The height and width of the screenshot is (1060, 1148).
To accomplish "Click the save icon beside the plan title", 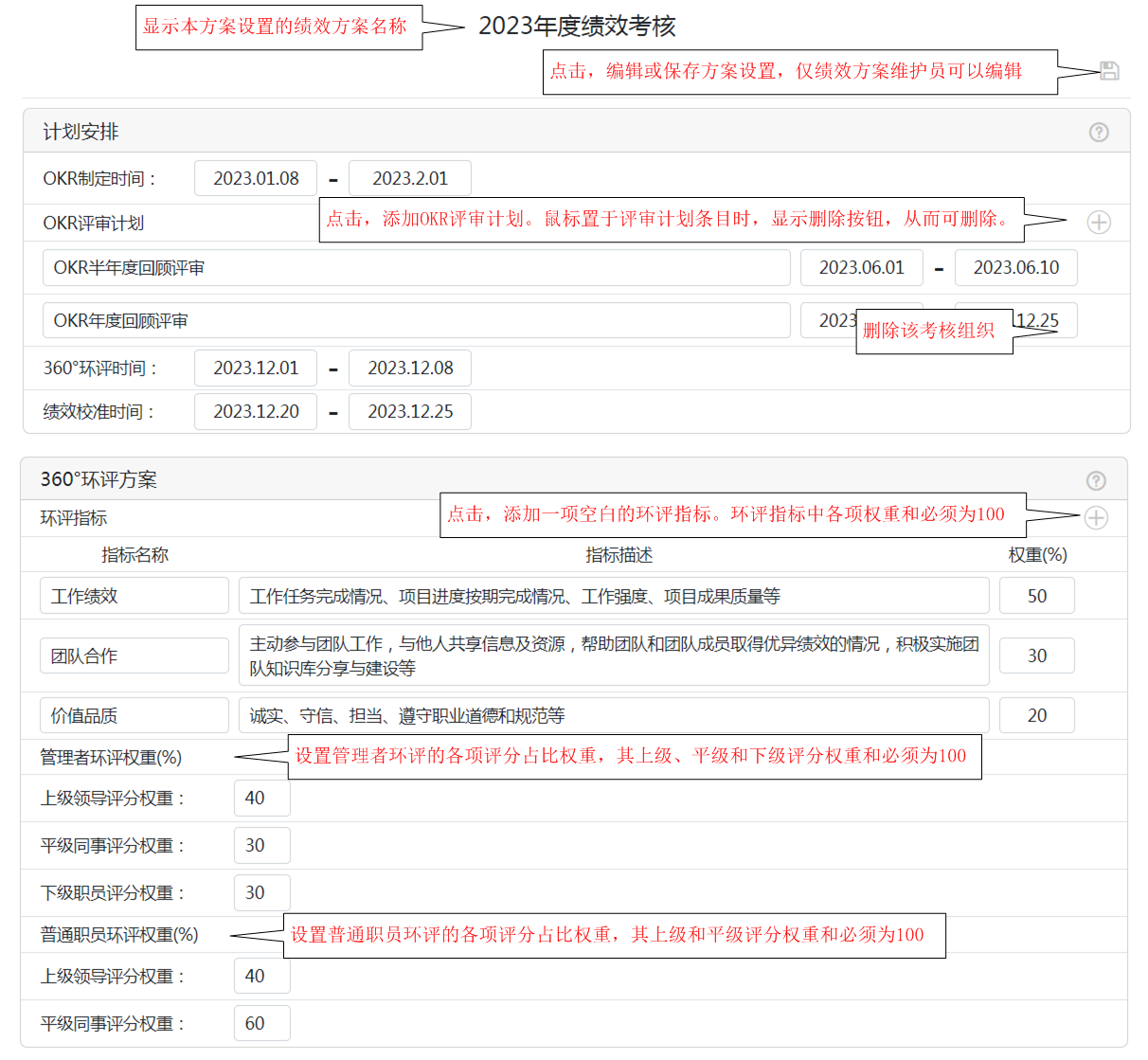I will [1109, 71].
